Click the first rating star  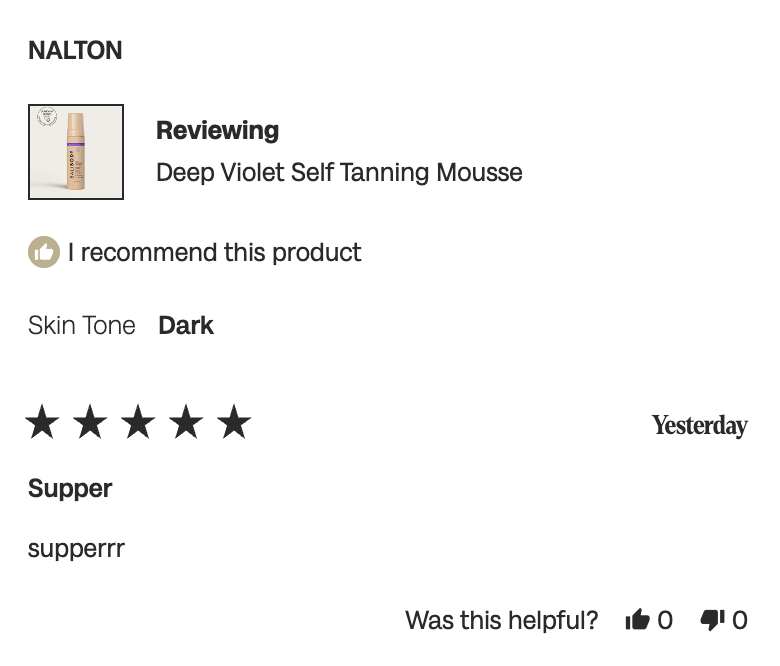42,423
